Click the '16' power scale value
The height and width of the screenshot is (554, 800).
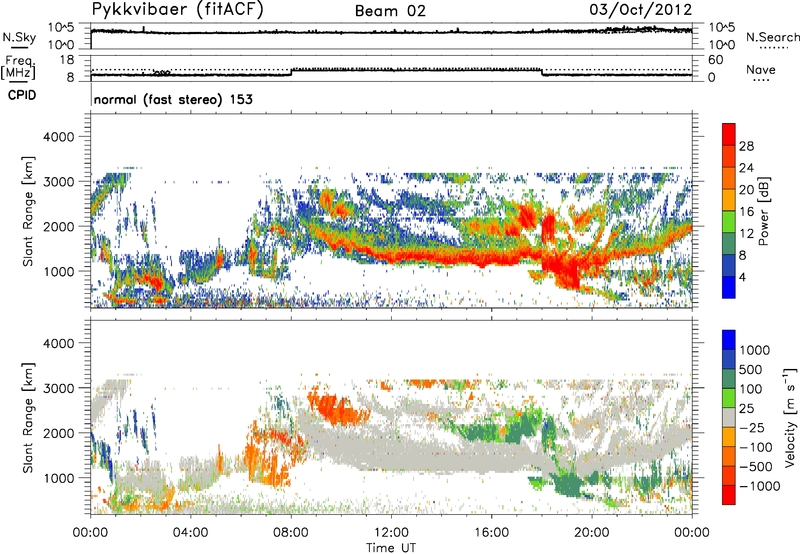746,212
